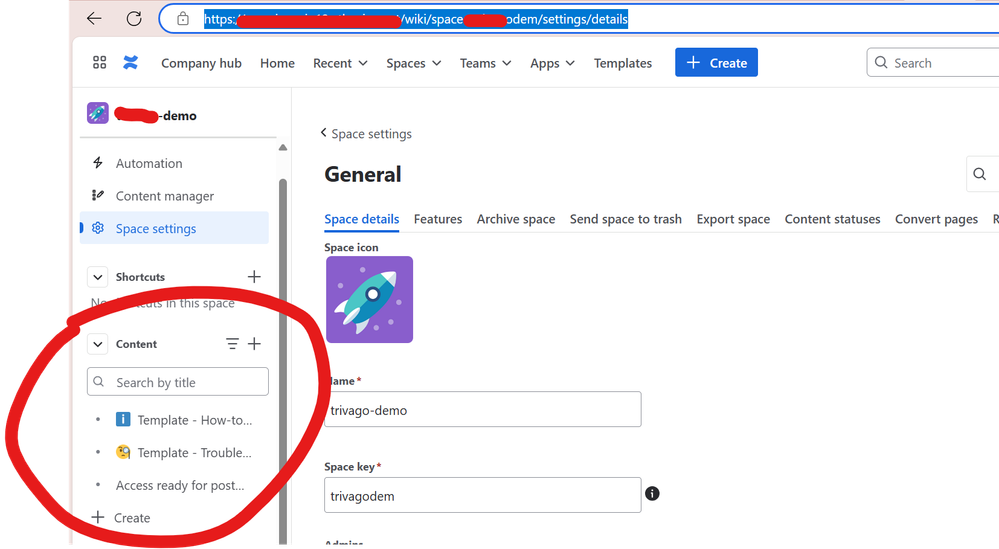Open the Access ready for post... page
999x549 pixels.
(180, 485)
